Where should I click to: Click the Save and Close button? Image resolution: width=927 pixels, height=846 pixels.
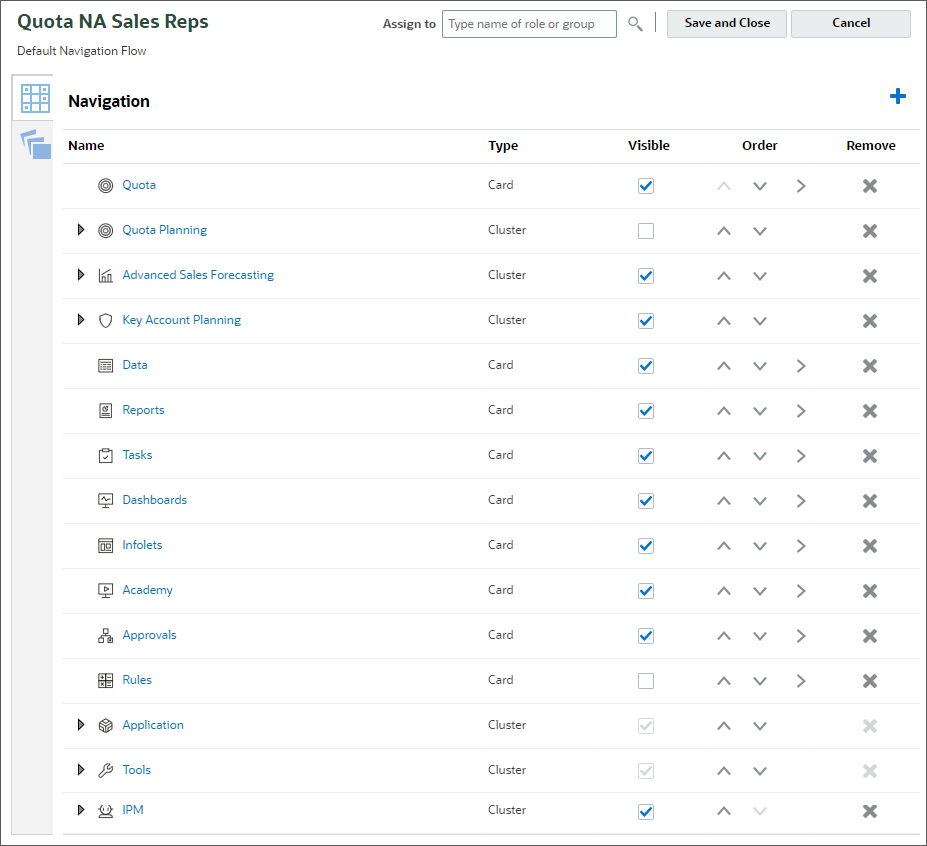coord(726,23)
